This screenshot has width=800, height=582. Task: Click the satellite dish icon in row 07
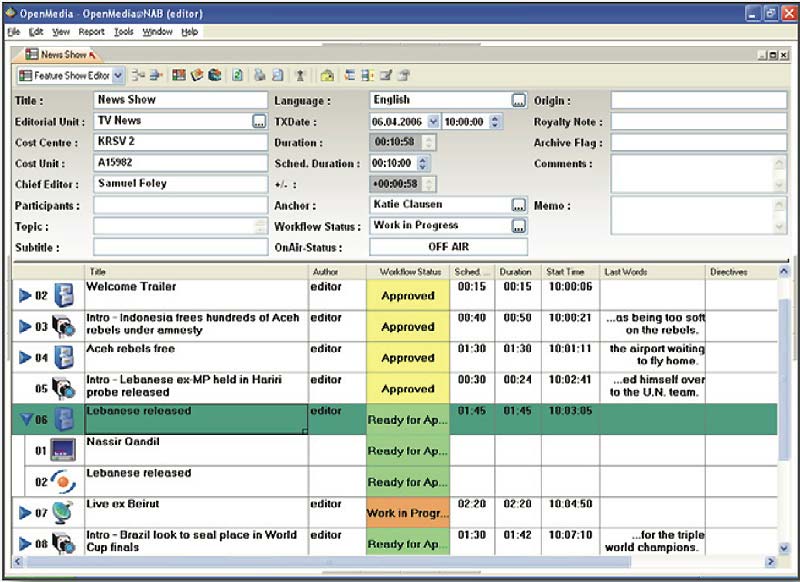(65, 513)
